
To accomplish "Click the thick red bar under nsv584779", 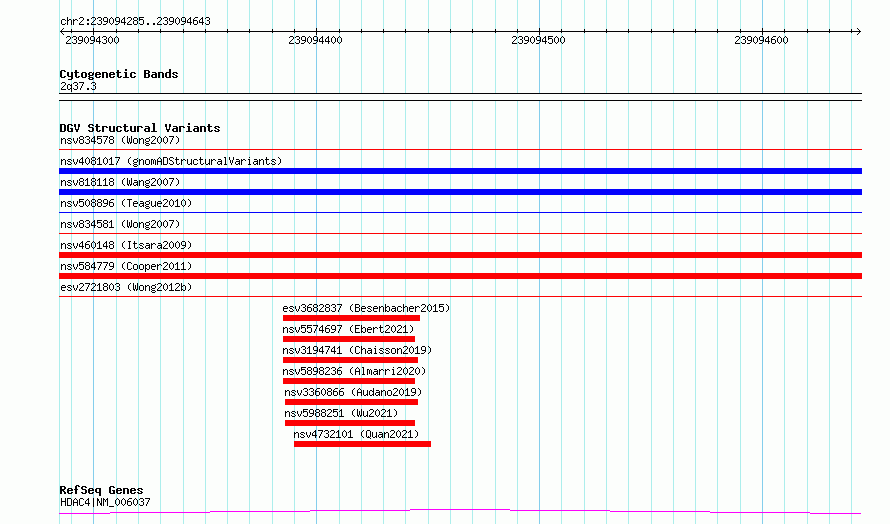I will click(460, 276).
